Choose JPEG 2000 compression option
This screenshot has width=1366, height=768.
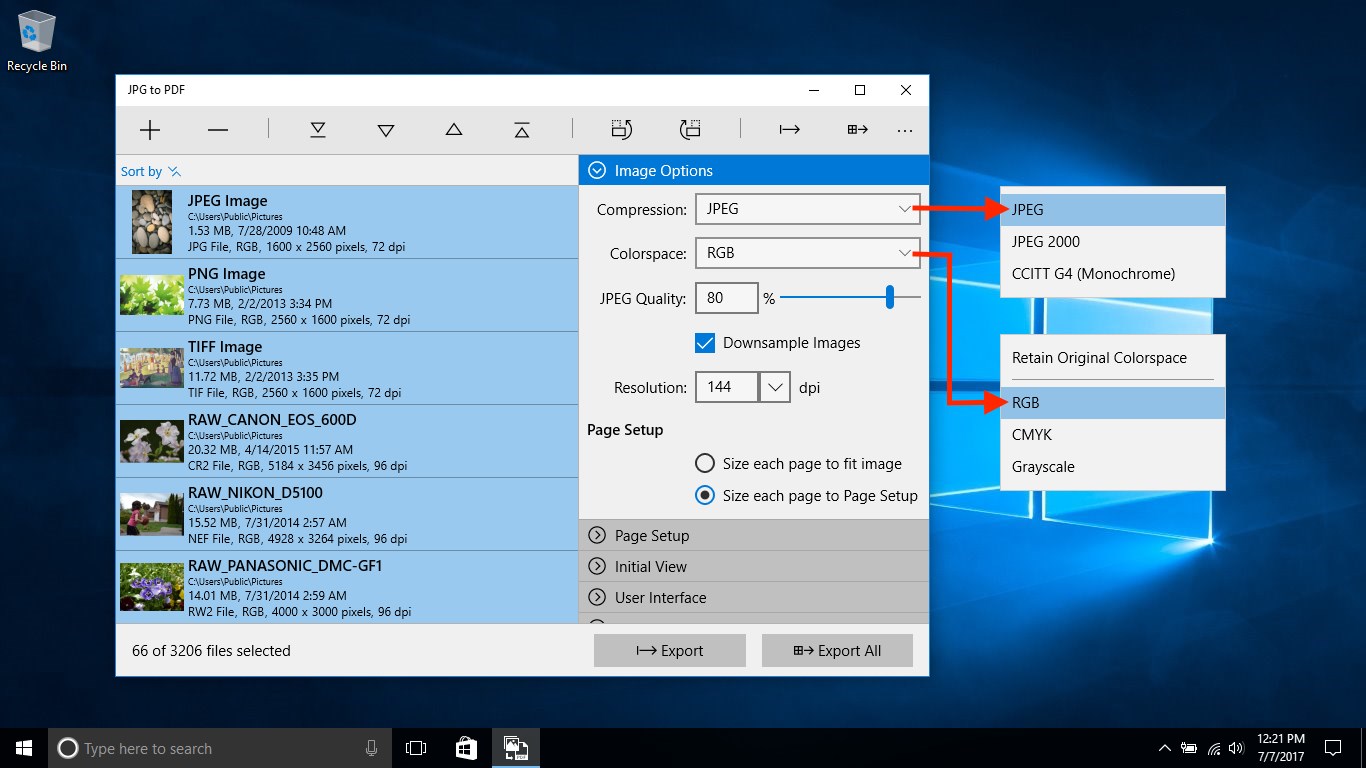pos(1046,242)
